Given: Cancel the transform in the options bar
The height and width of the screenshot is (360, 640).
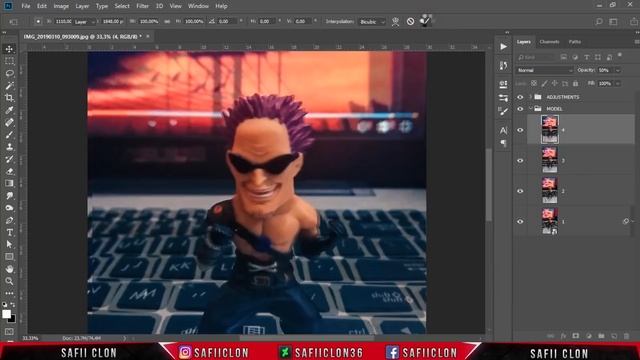Looking at the screenshot, I should pyautogui.click(x=410, y=21).
